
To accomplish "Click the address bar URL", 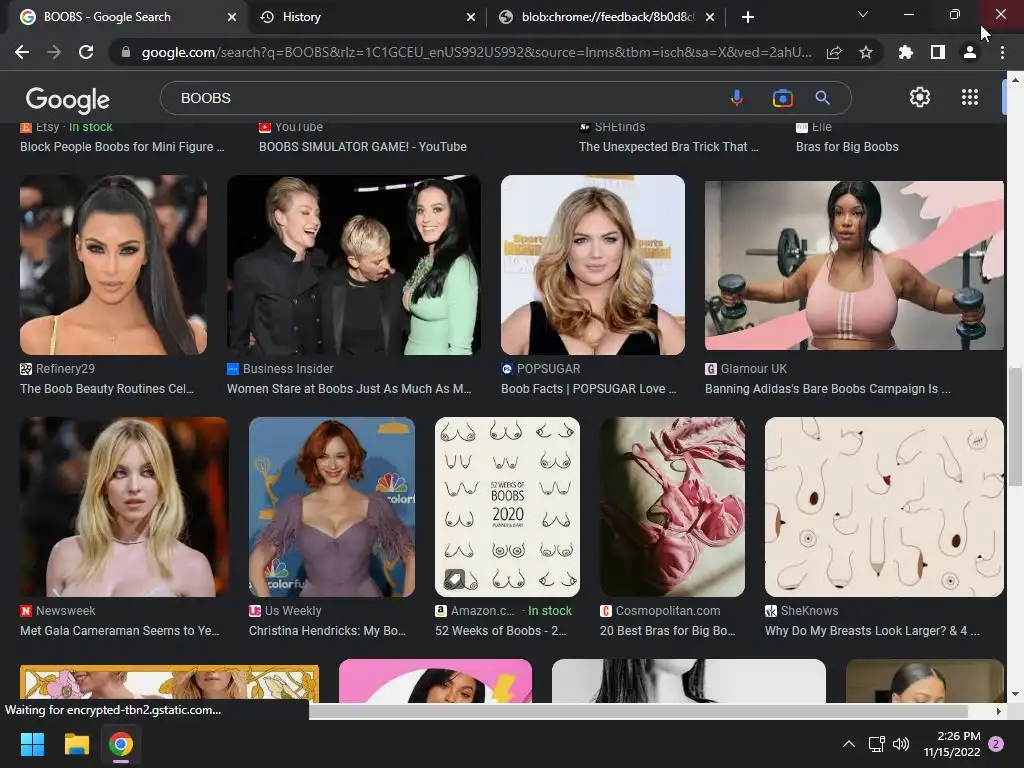I will [476, 52].
